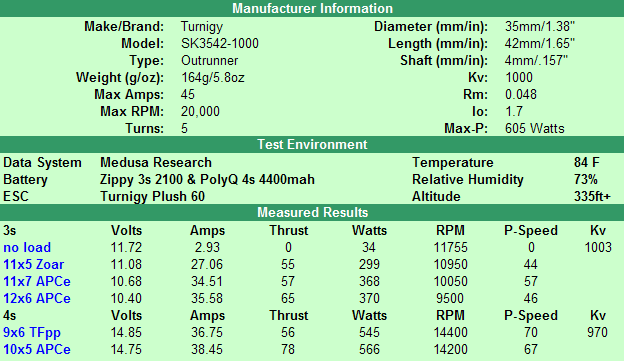Select the 10x5 APCe amps '38.45'
Screen dimensions: 624x361
[207, 349]
